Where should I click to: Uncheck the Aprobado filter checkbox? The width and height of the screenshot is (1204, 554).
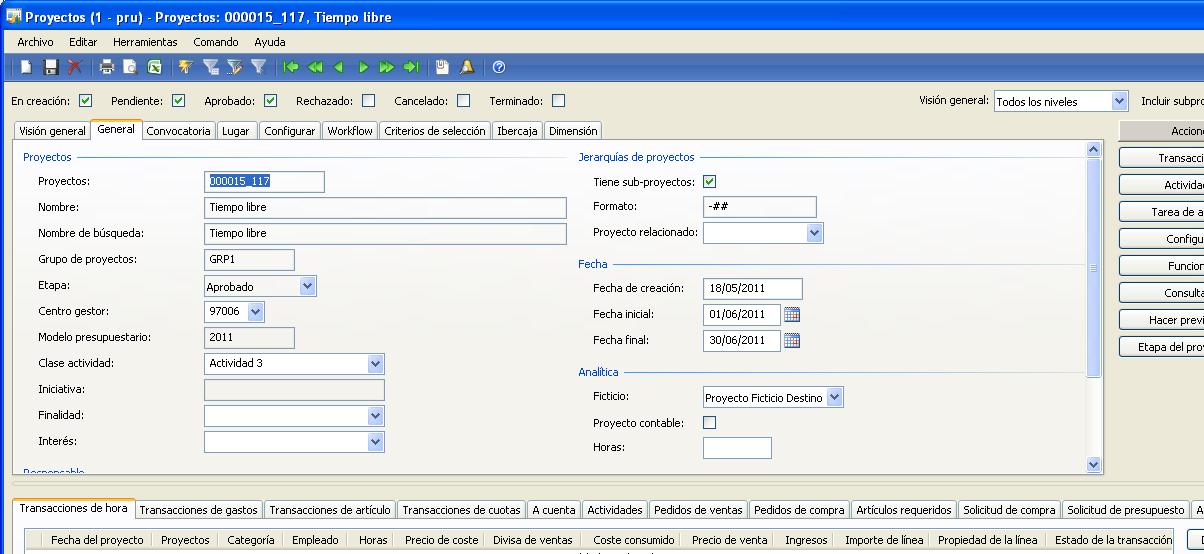coord(271,100)
